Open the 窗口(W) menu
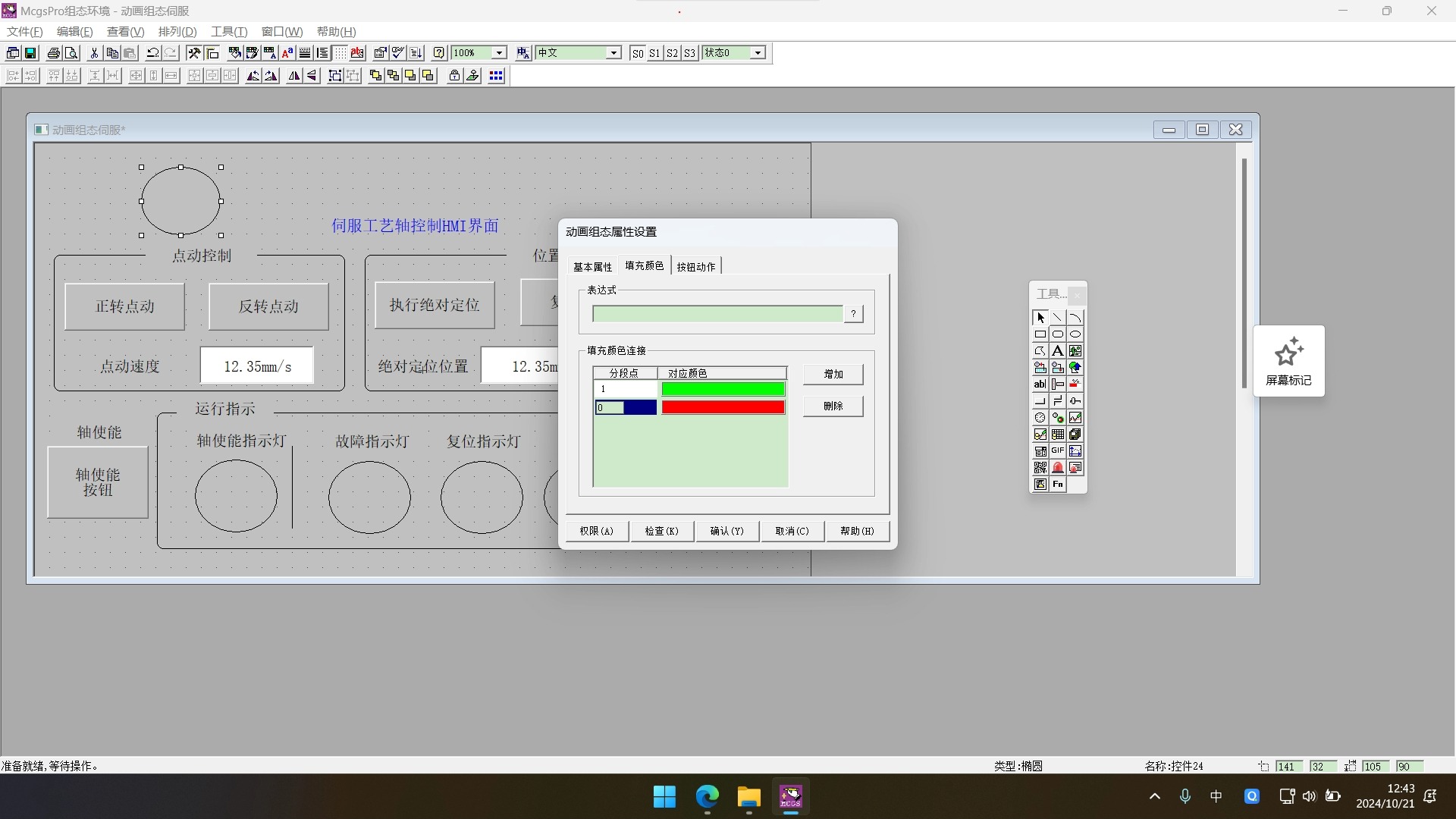Screen dimensions: 1456x819 pos(282,32)
